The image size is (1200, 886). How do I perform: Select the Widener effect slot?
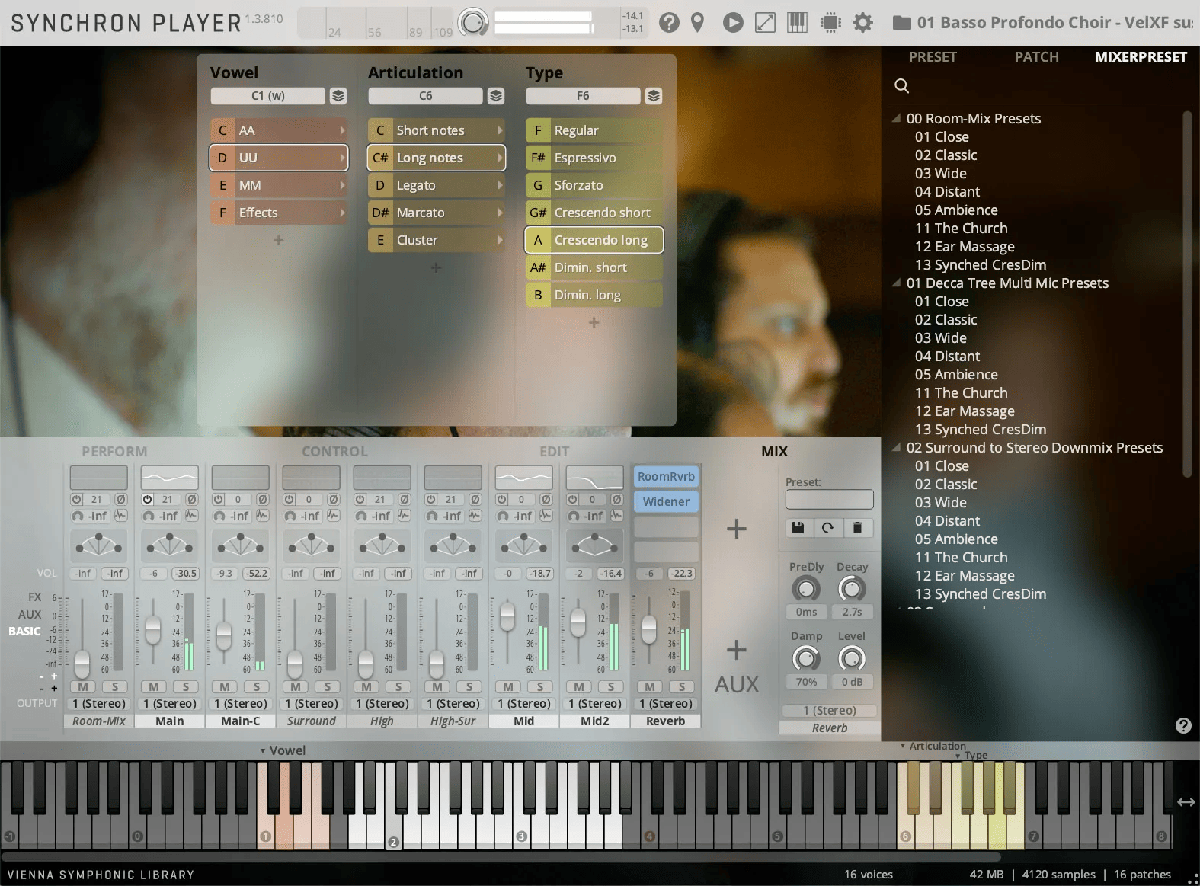pos(666,502)
